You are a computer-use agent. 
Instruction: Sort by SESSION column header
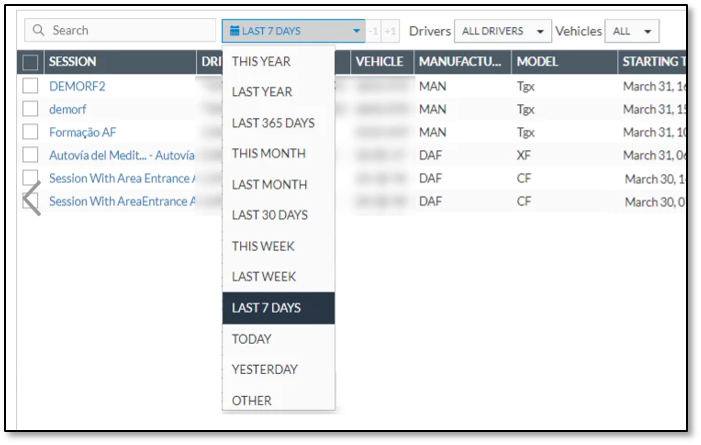point(120,62)
